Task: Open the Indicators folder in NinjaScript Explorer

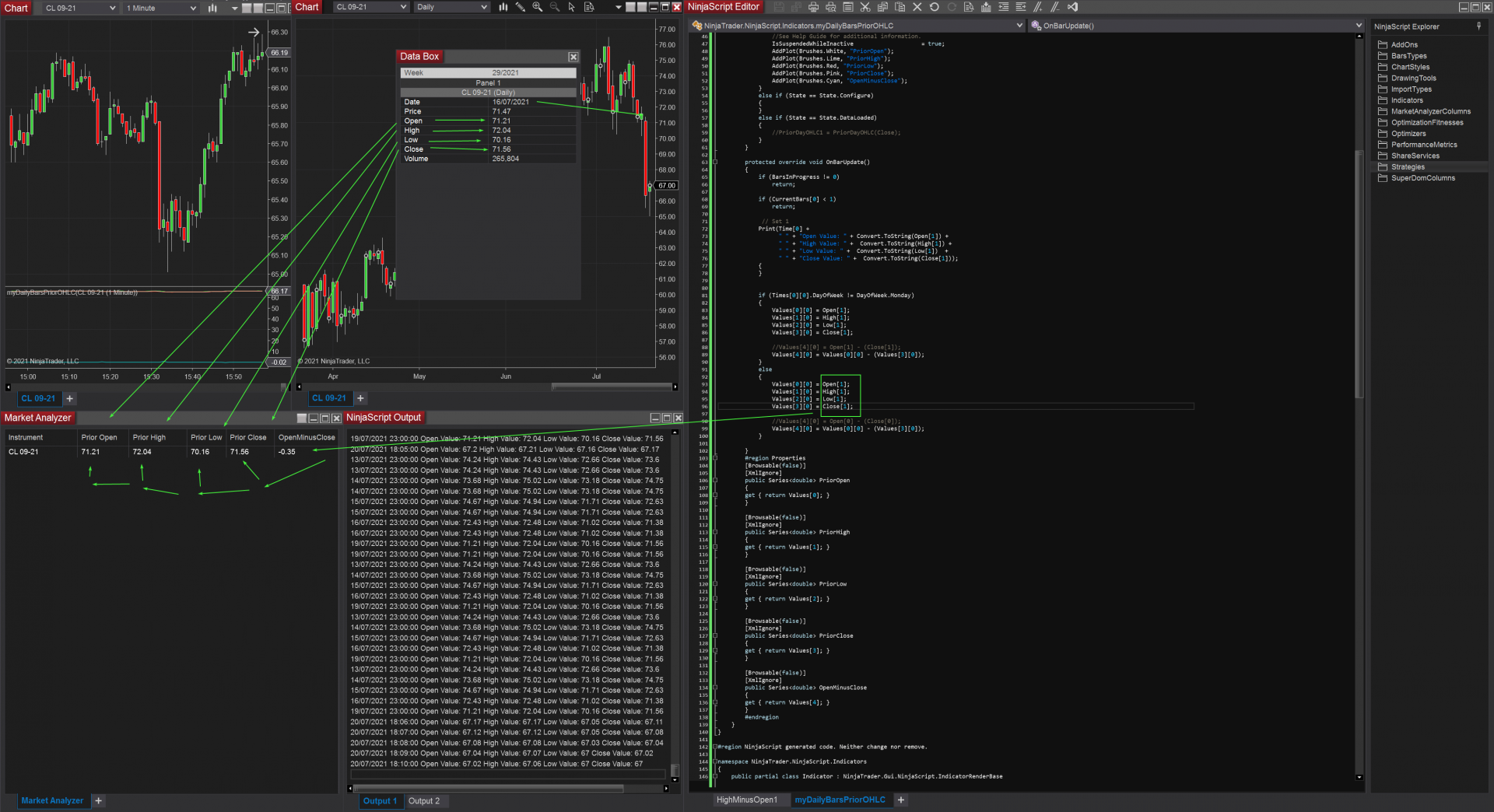Action: [x=1407, y=100]
